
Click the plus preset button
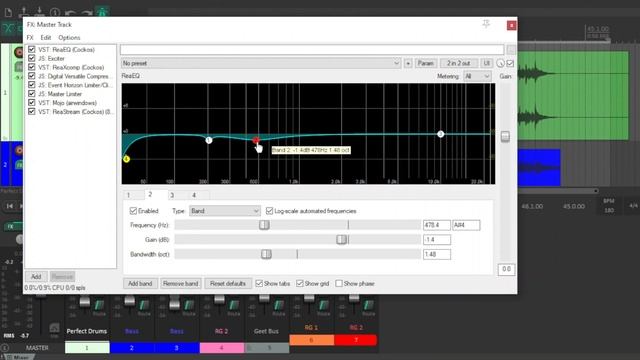408,63
